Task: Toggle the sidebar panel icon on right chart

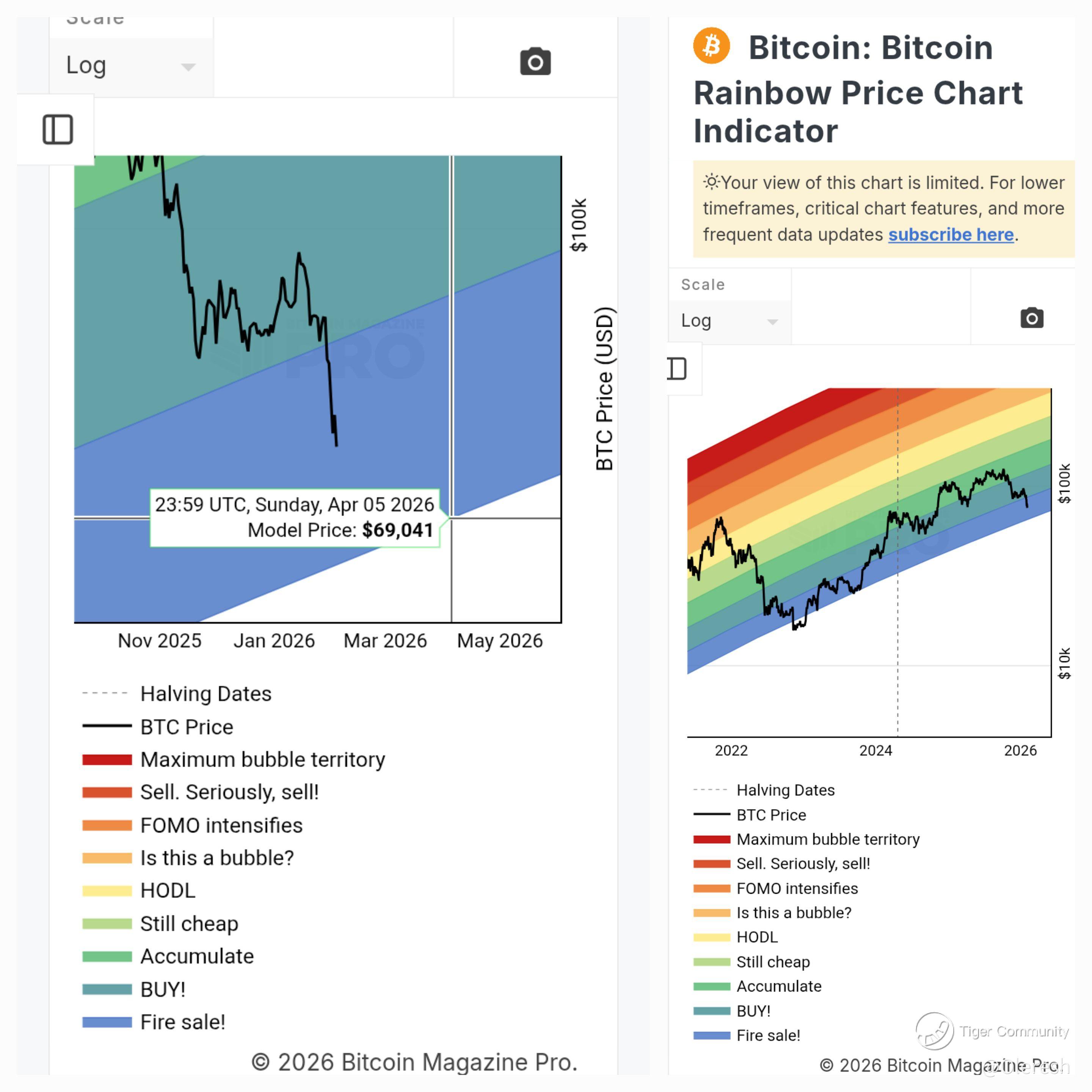Action: [678, 369]
